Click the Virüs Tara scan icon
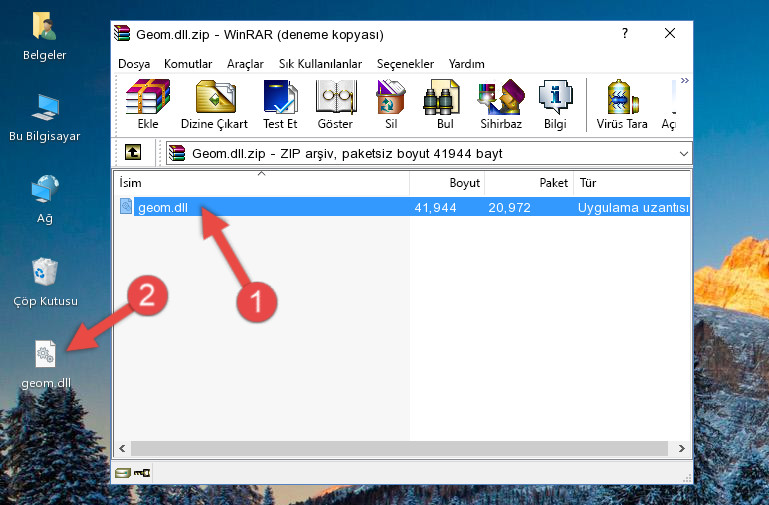 pyautogui.click(x=622, y=104)
